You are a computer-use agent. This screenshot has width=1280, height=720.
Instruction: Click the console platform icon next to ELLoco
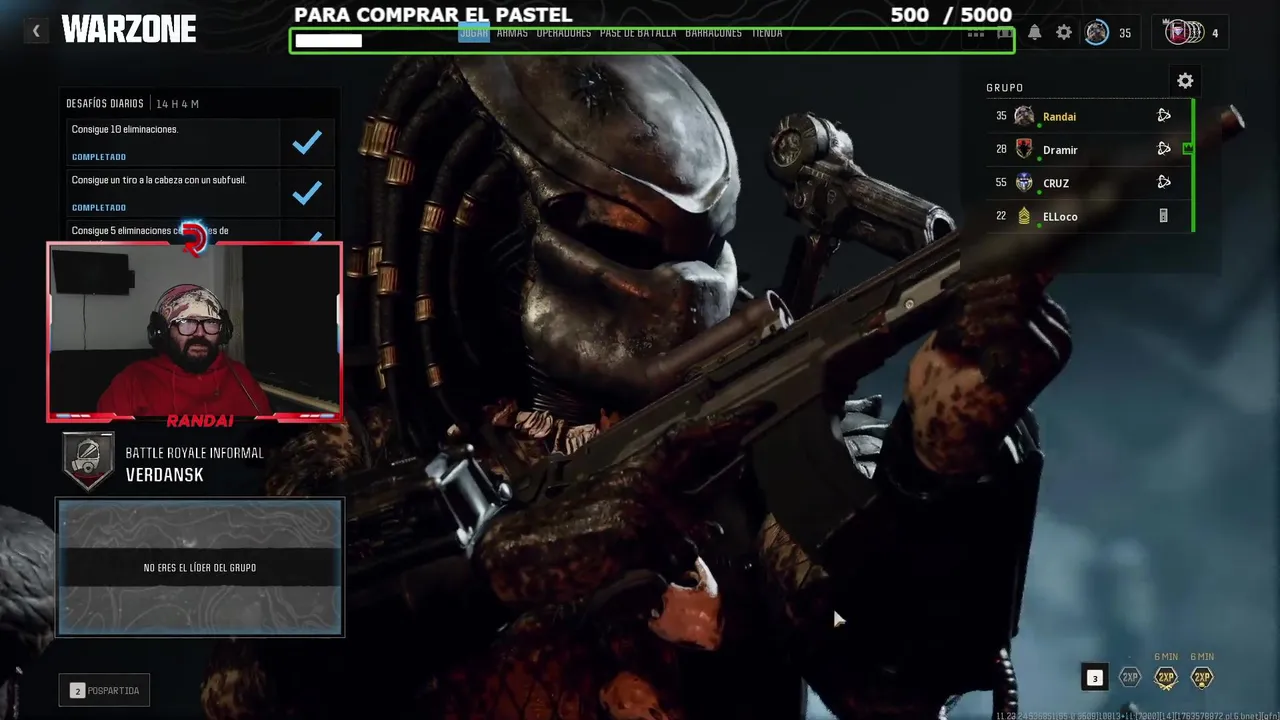pos(1163,216)
